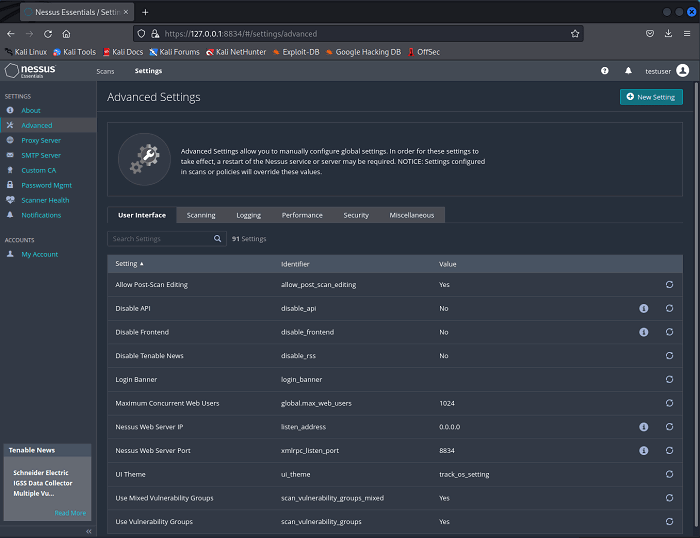The height and width of the screenshot is (538, 700).
Task: Switch to the Security tab
Action: tap(356, 215)
